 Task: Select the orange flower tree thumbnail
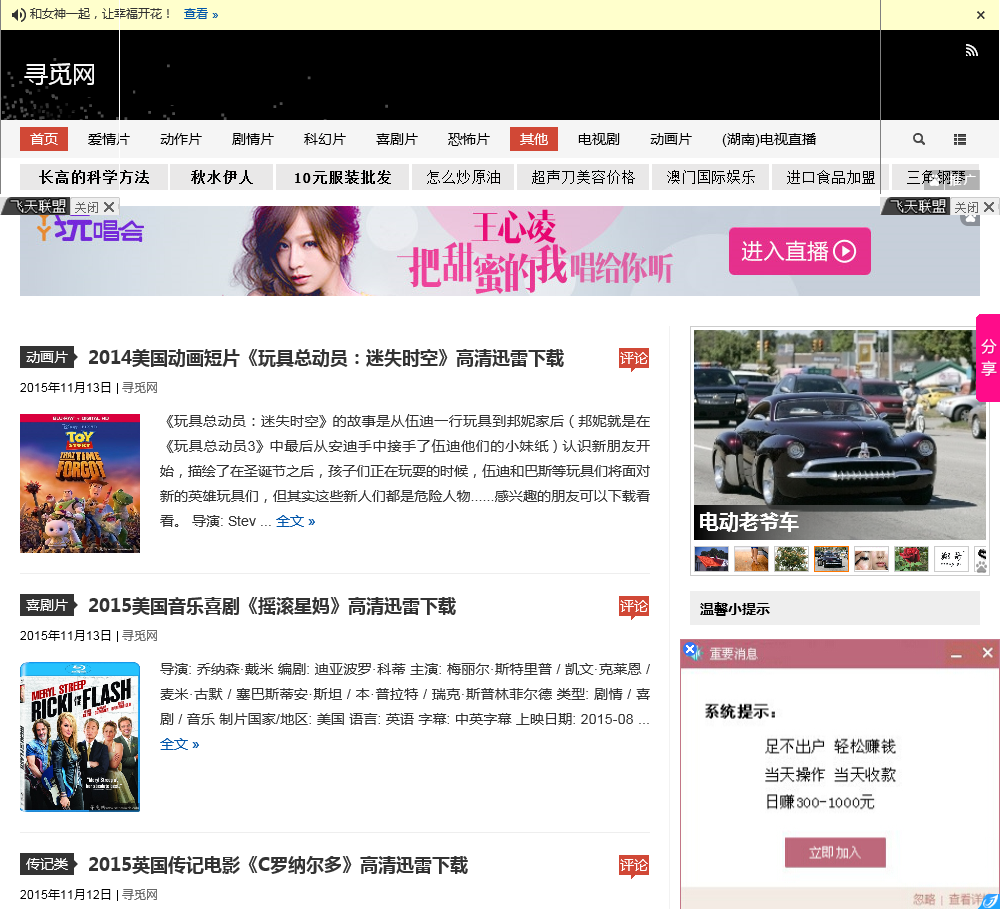[791, 559]
